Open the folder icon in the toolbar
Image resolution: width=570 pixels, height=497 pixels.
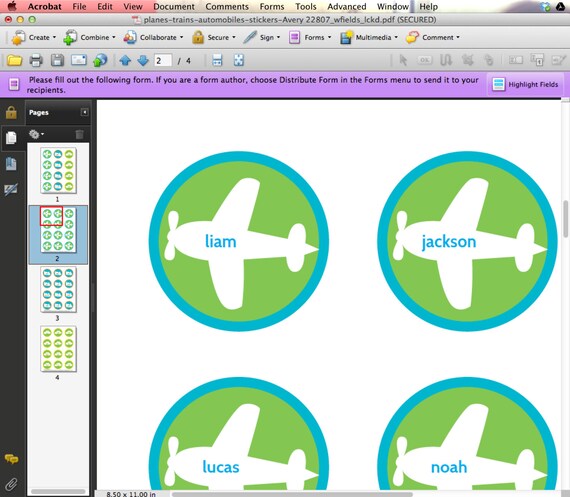point(15,60)
